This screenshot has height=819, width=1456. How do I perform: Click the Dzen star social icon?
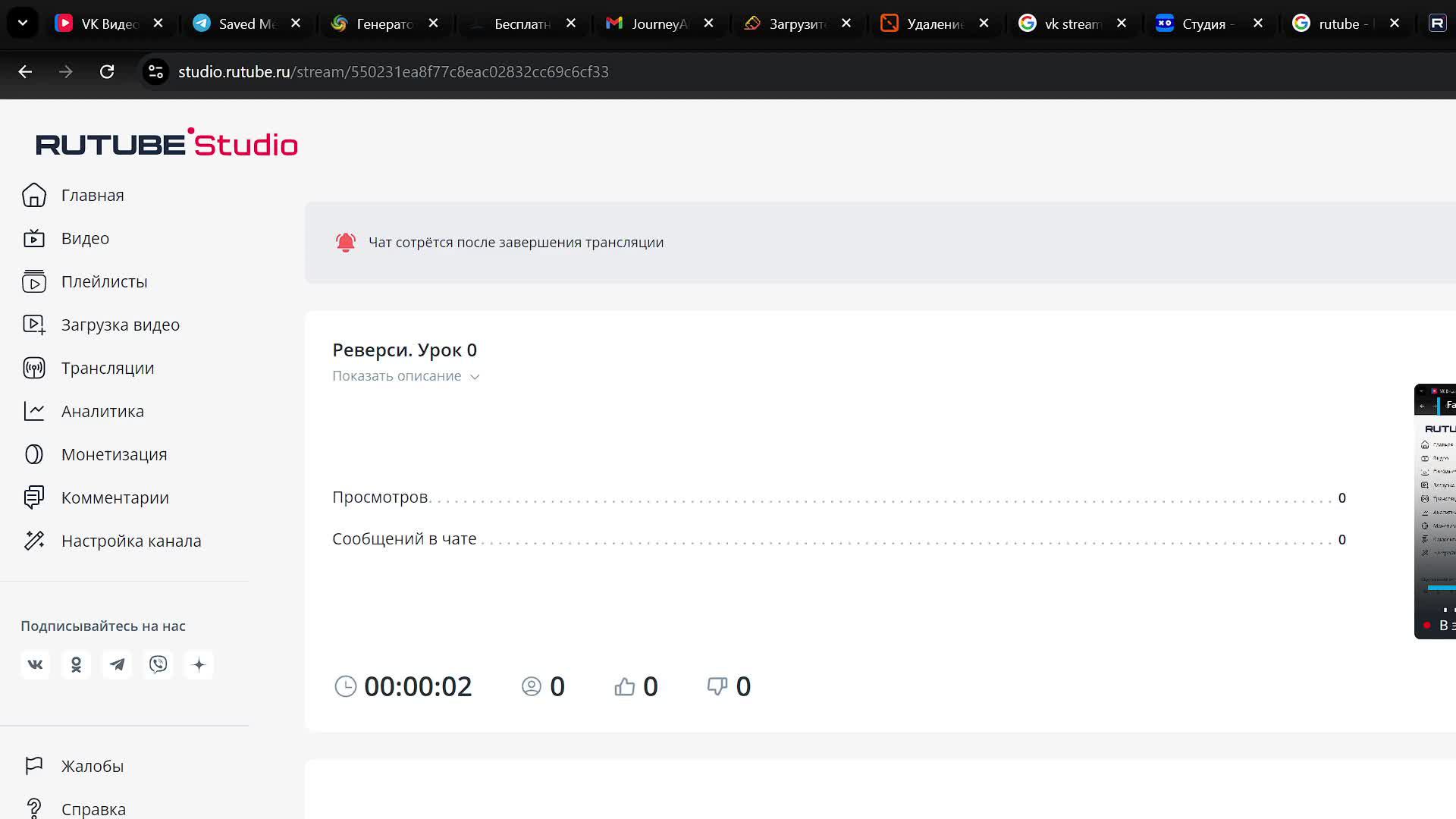click(199, 665)
